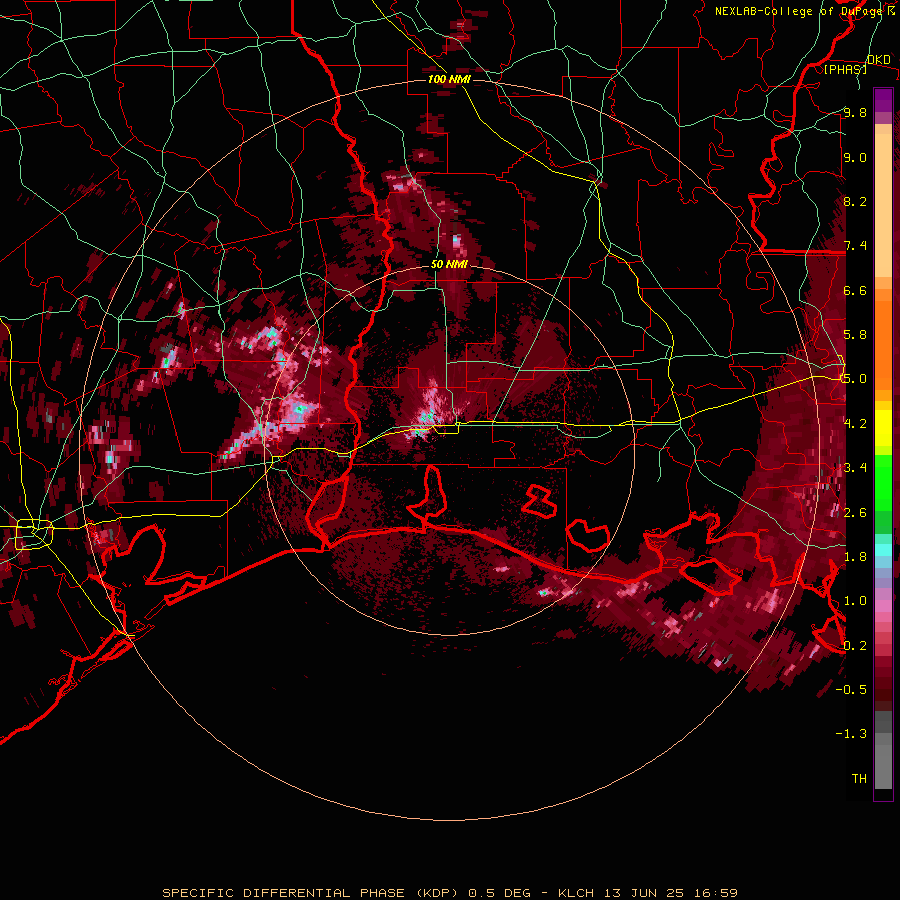Image resolution: width=900 pixels, height=900 pixels.
Task: Click the 100 NMI range ring label
Action: click(x=449, y=79)
